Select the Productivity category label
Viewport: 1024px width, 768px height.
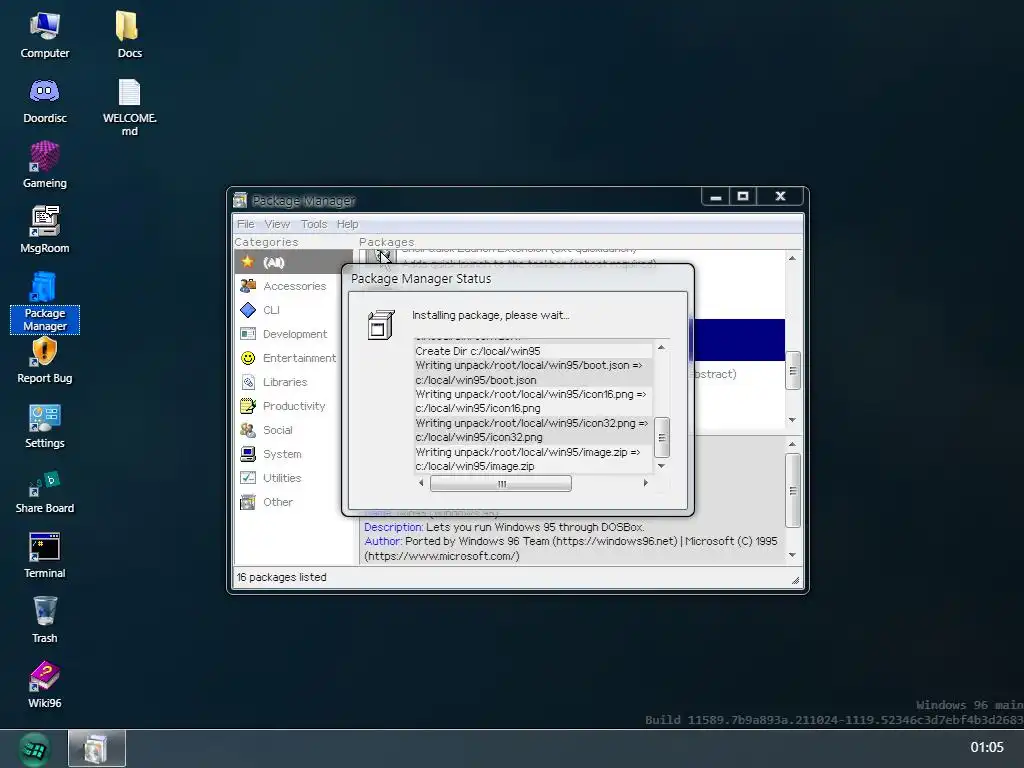click(294, 406)
